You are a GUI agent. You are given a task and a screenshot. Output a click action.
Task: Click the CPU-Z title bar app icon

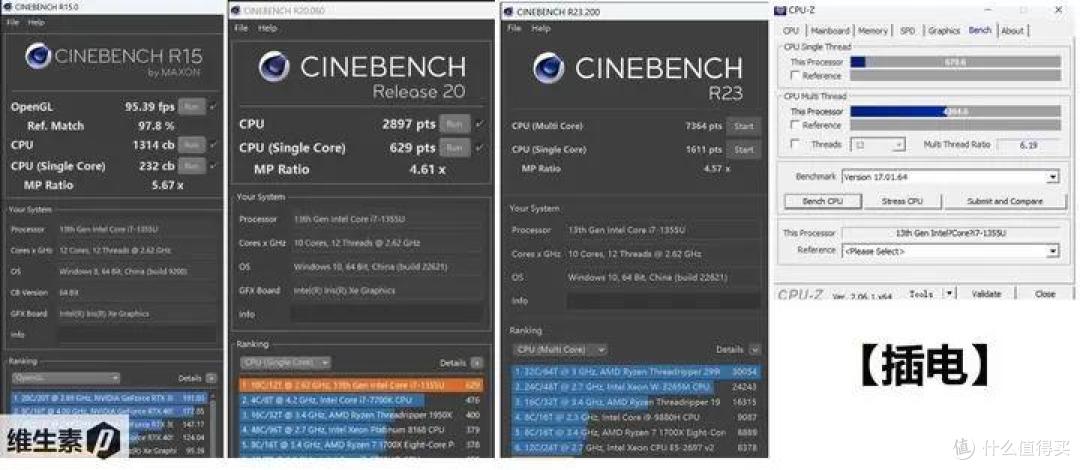(x=780, y=10)
